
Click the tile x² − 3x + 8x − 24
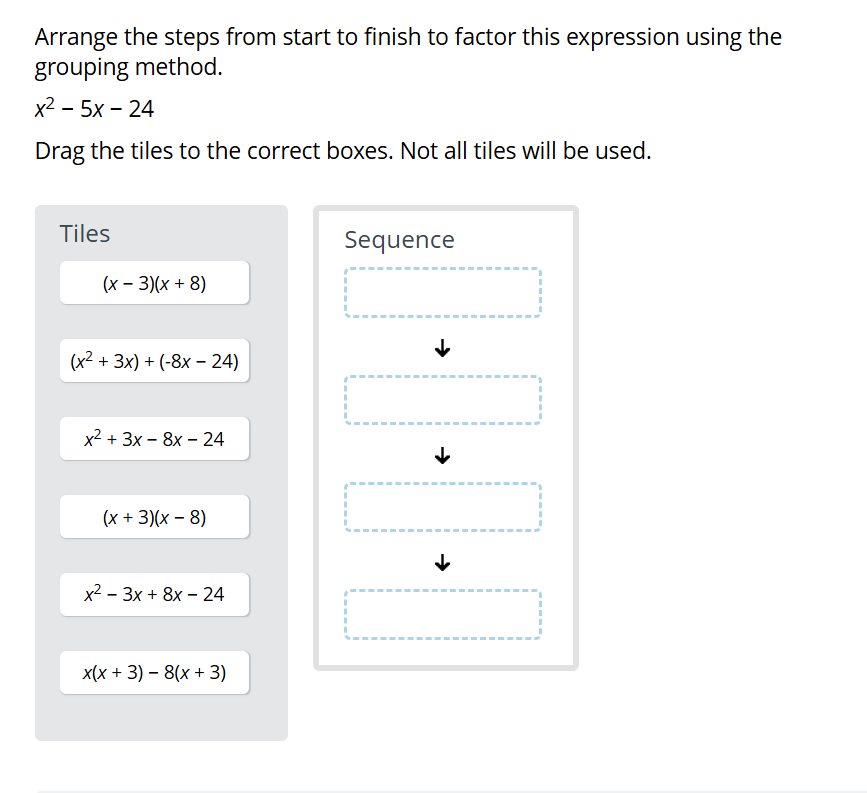(x=154, y=594)
